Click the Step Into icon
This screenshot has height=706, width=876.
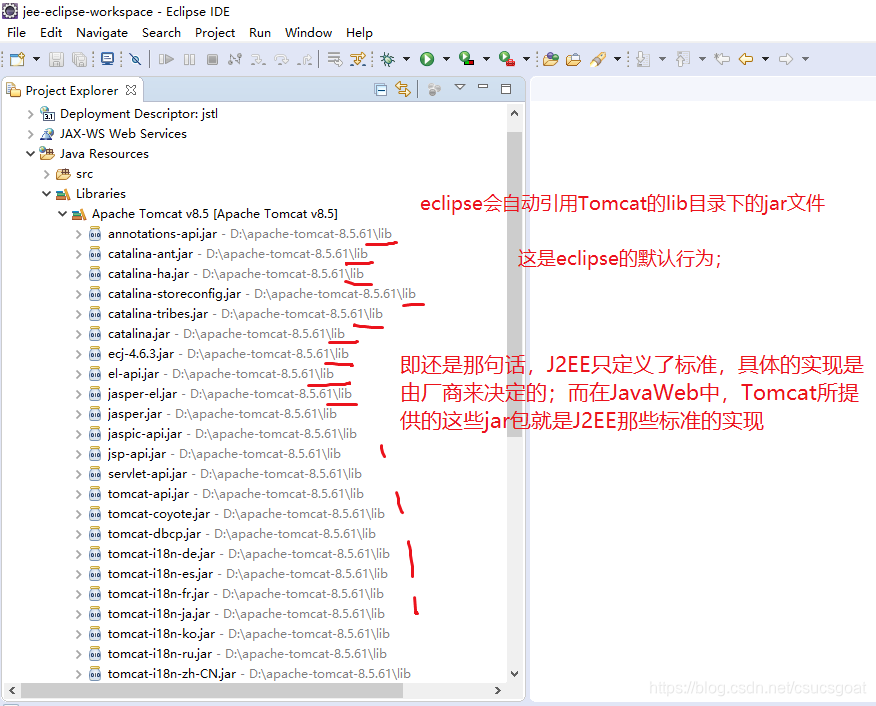[258, 59]
